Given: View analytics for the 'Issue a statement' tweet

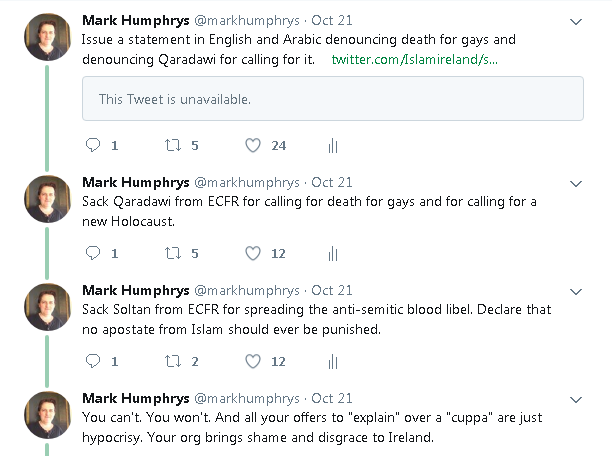Looking at the screenshot, I should pos(333,146).
